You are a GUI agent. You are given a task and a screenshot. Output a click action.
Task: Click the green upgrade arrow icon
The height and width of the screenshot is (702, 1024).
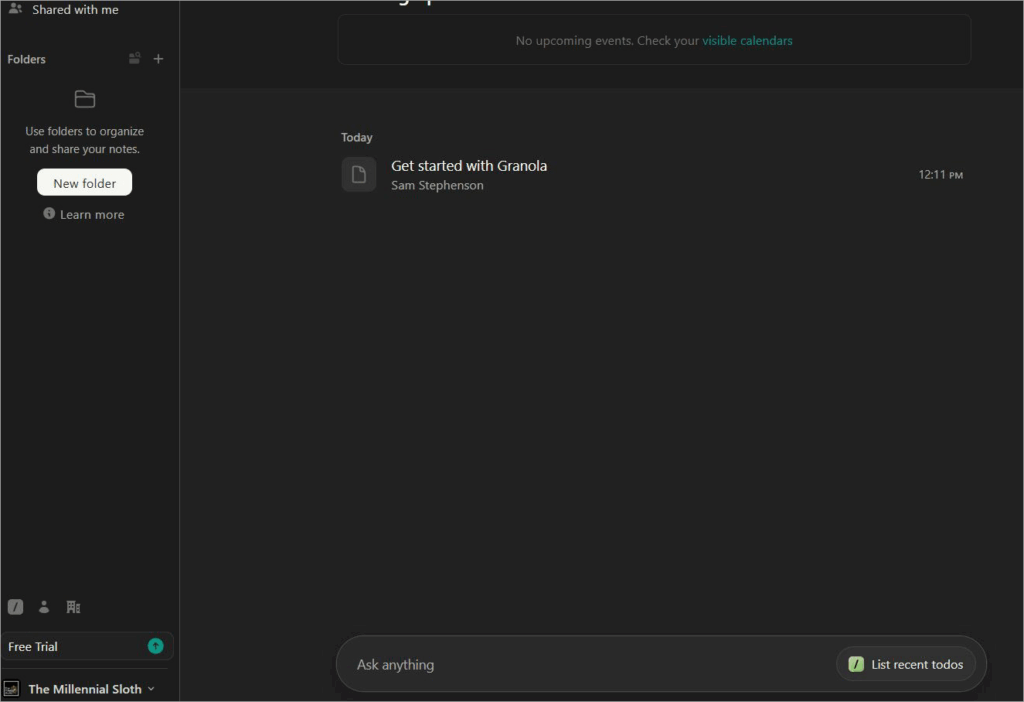(x=155, y=646)
